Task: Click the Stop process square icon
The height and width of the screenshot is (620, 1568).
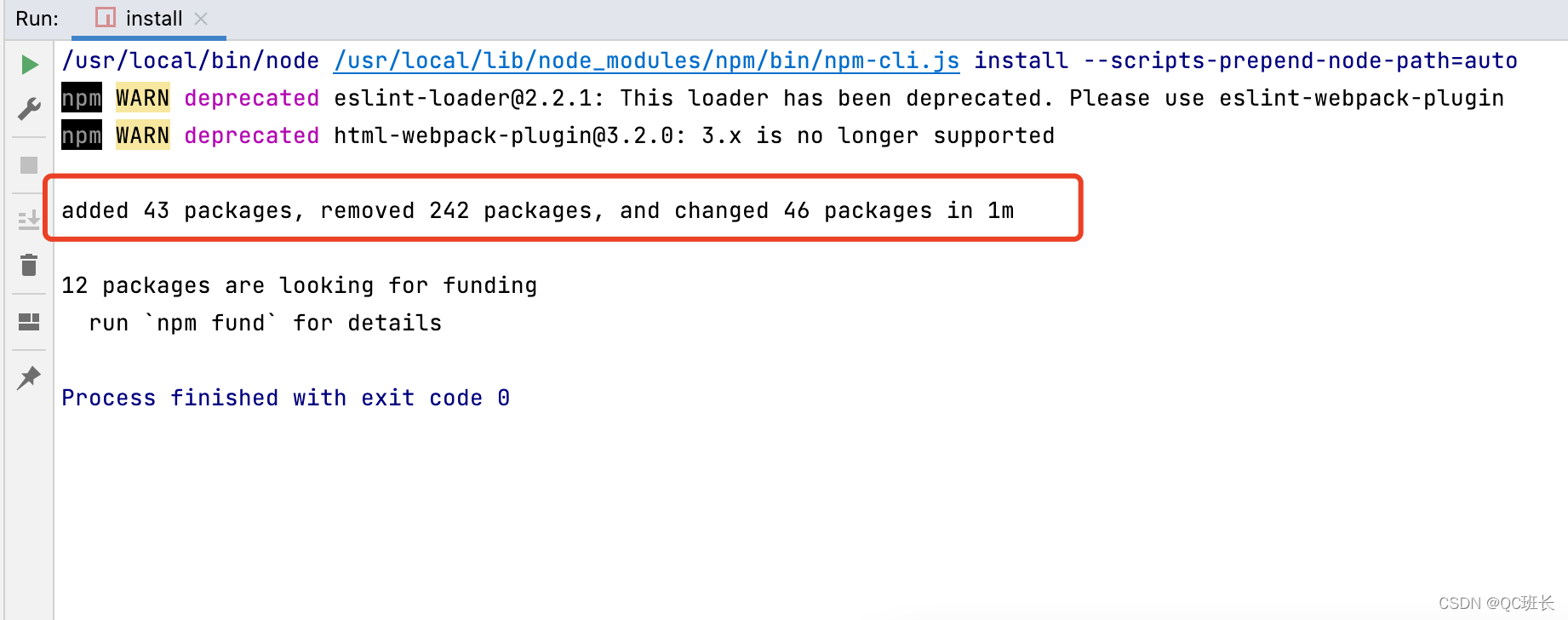Action: coord(29,165)
